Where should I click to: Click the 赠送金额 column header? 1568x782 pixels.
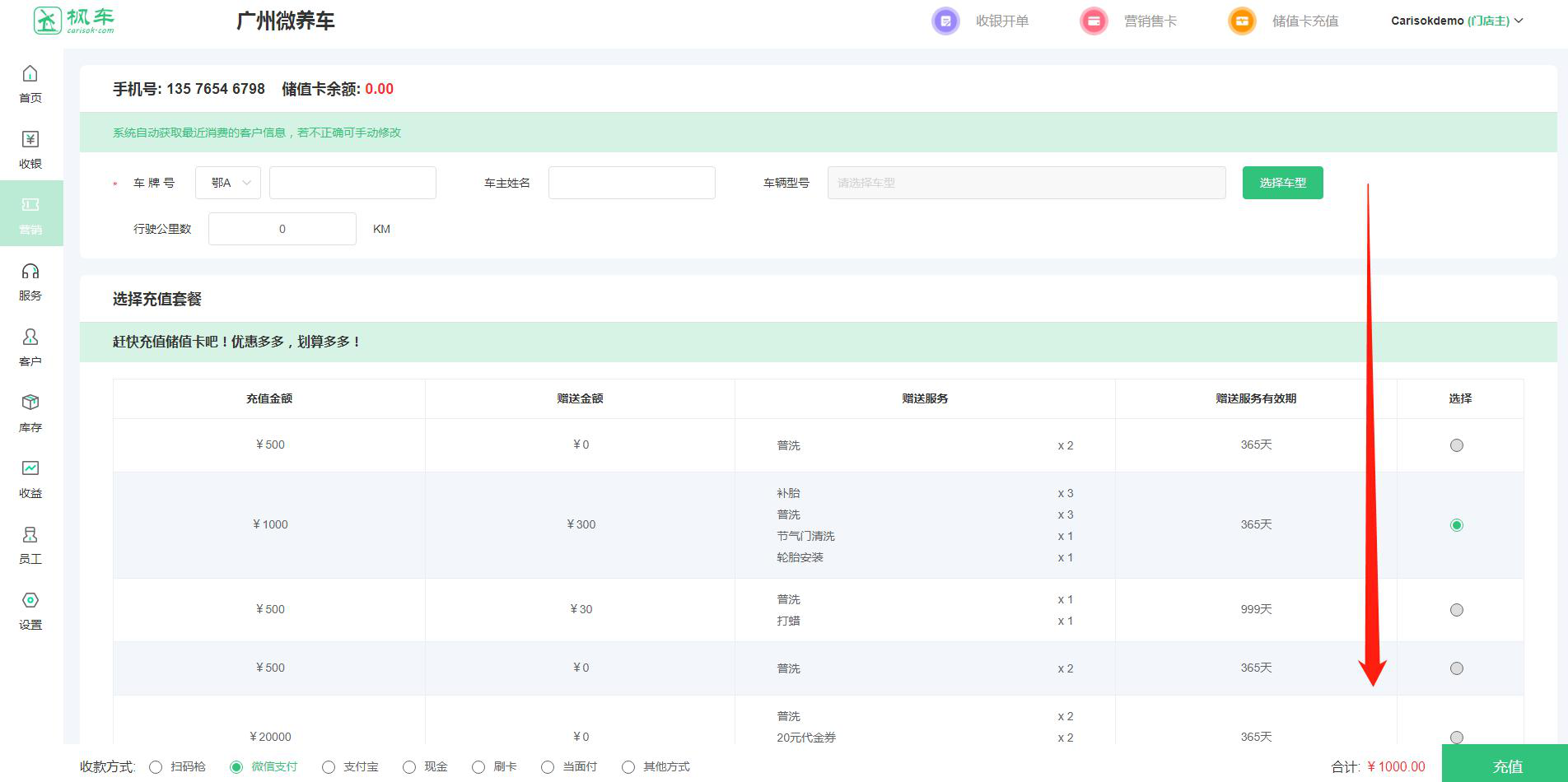coord(581,398)
